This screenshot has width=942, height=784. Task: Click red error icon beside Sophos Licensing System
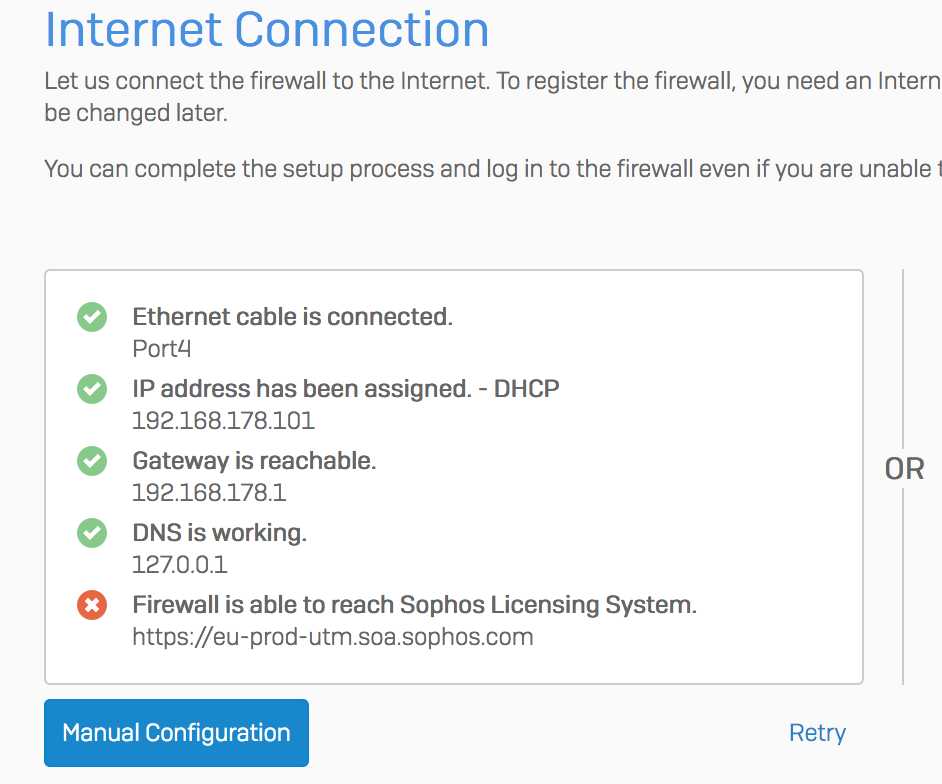coord(92,605)
